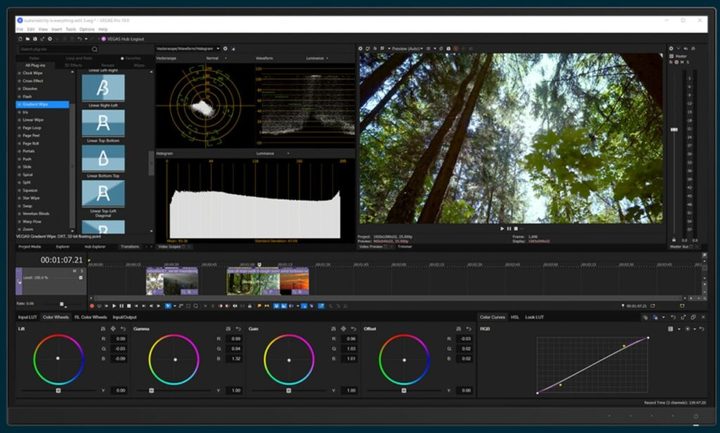Switch to the Input/Output tab
Viewport: 720px width, 433px height.
pos(124,317)
